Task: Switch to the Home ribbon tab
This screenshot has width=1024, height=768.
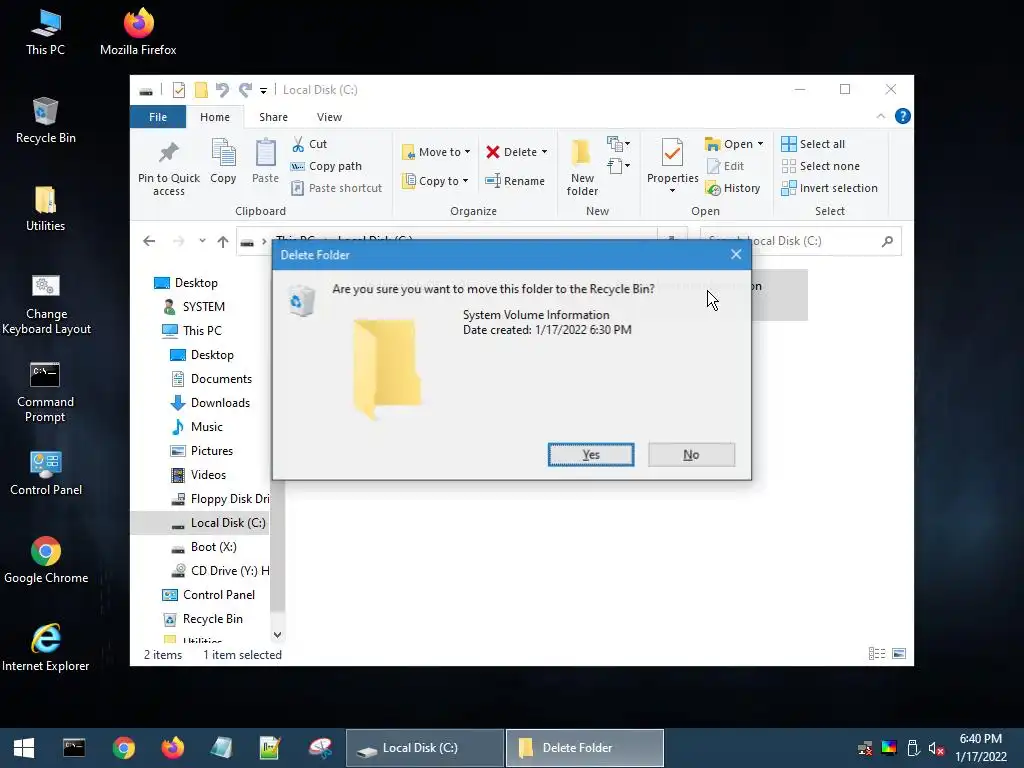Action: [215, 117]
